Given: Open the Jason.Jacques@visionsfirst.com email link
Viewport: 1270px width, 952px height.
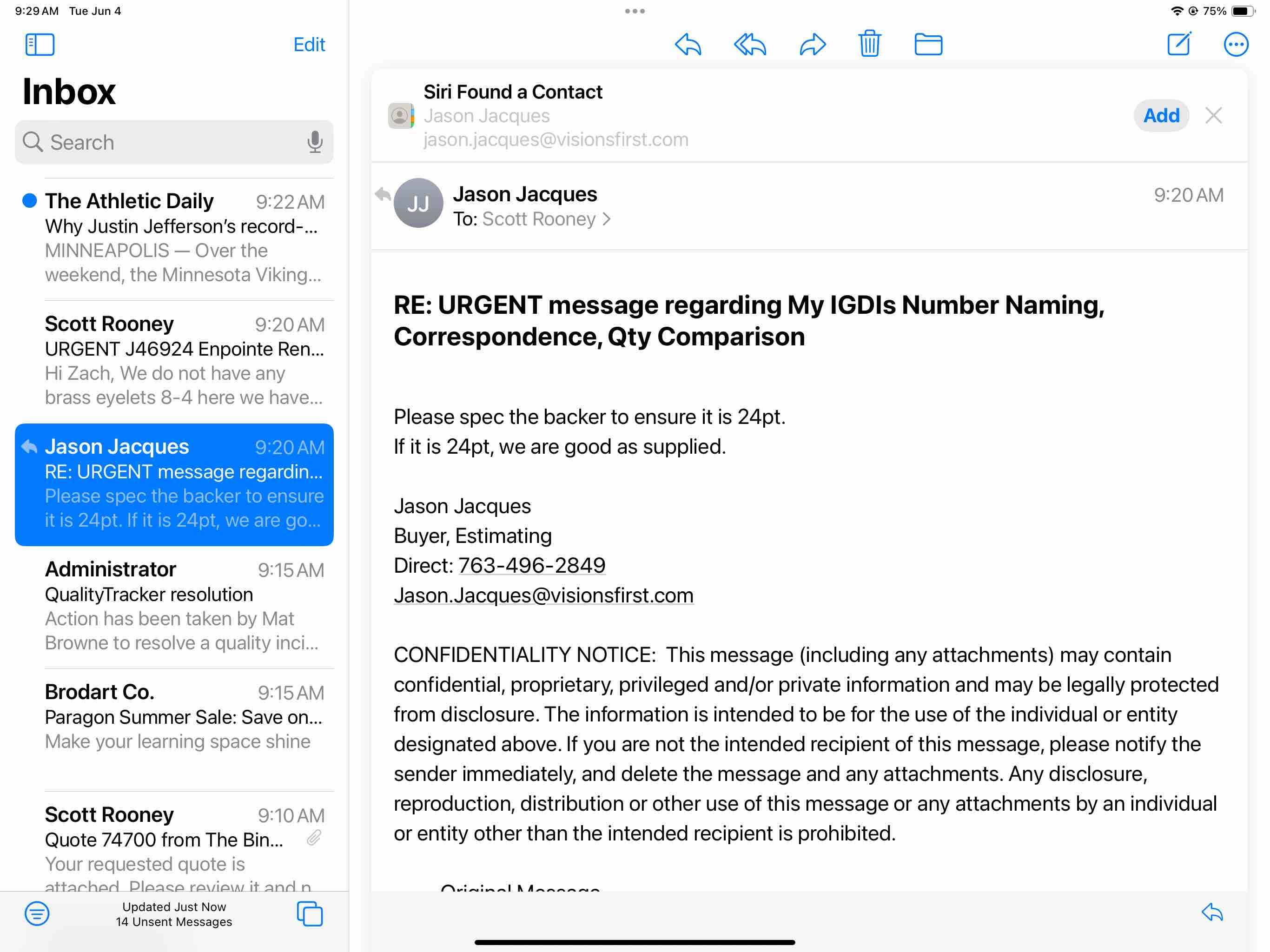Looking at the screenshot, I should pyautogui.click(x=543, y=595).
